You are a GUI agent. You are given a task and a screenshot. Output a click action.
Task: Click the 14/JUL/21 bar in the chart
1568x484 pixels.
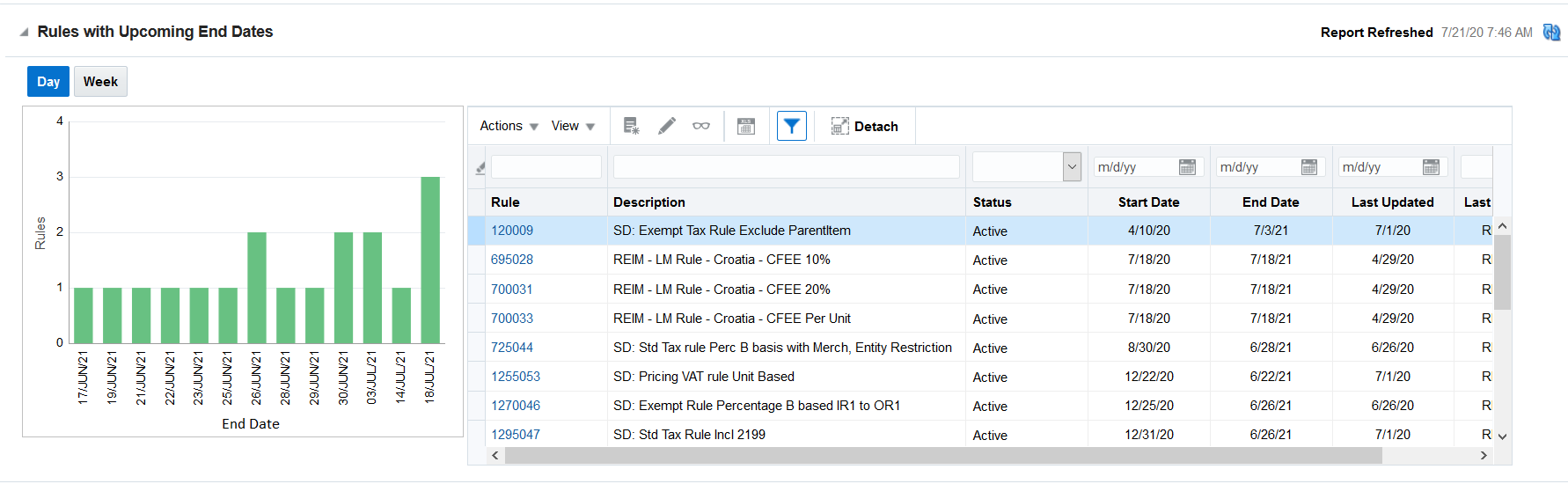tap(401, 316)
